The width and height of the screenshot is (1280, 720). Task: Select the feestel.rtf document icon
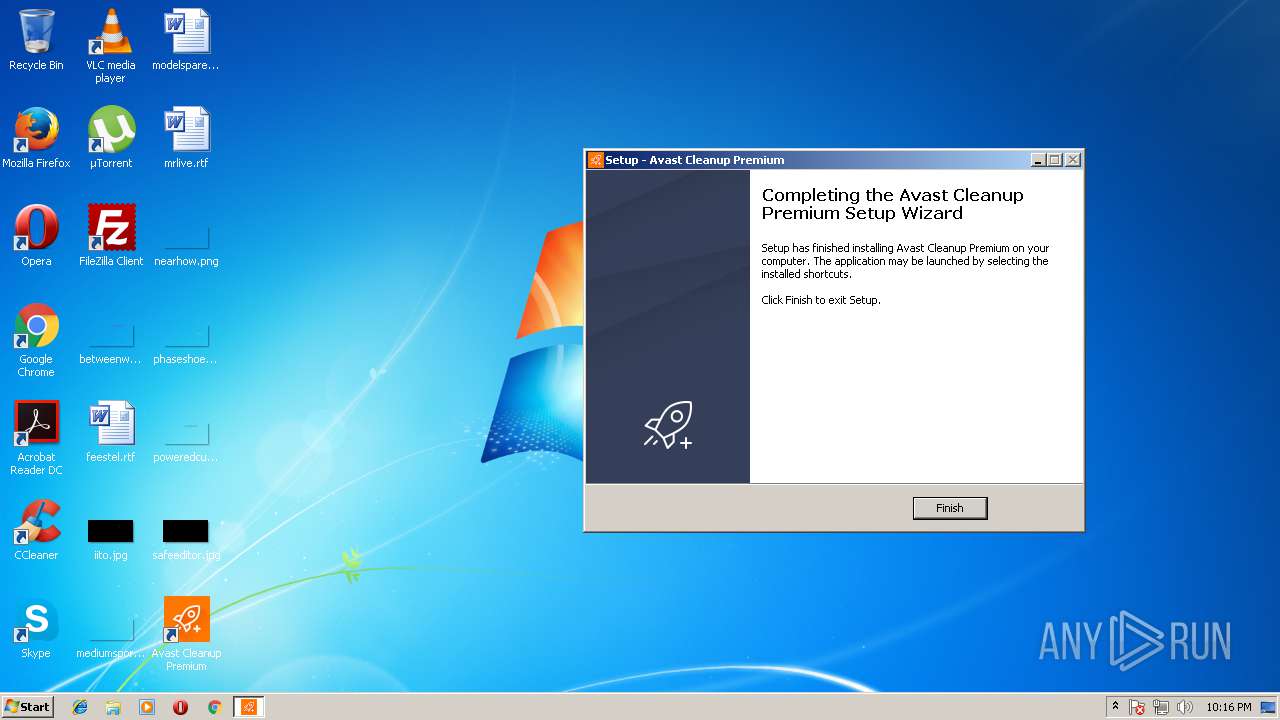[x=111, y=432]
